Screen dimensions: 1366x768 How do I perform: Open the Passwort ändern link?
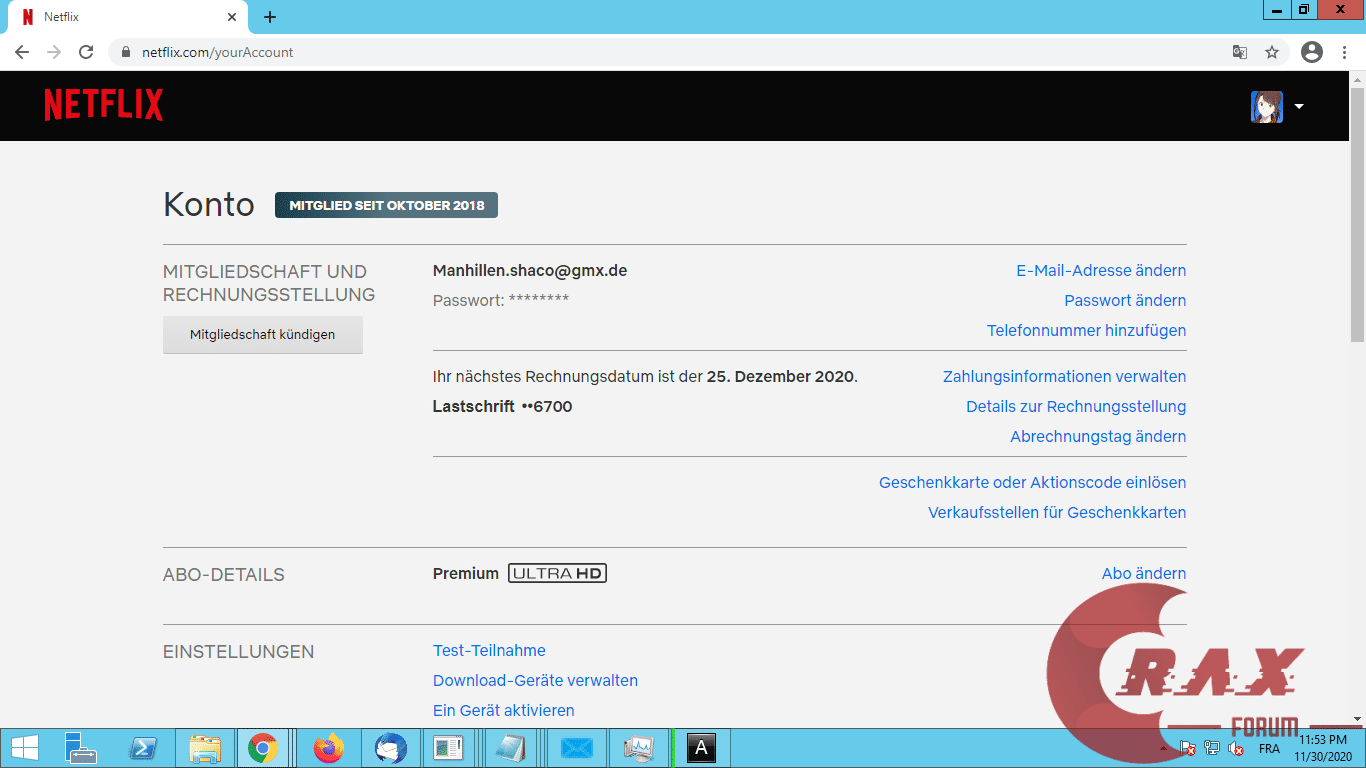point(1125,300)
